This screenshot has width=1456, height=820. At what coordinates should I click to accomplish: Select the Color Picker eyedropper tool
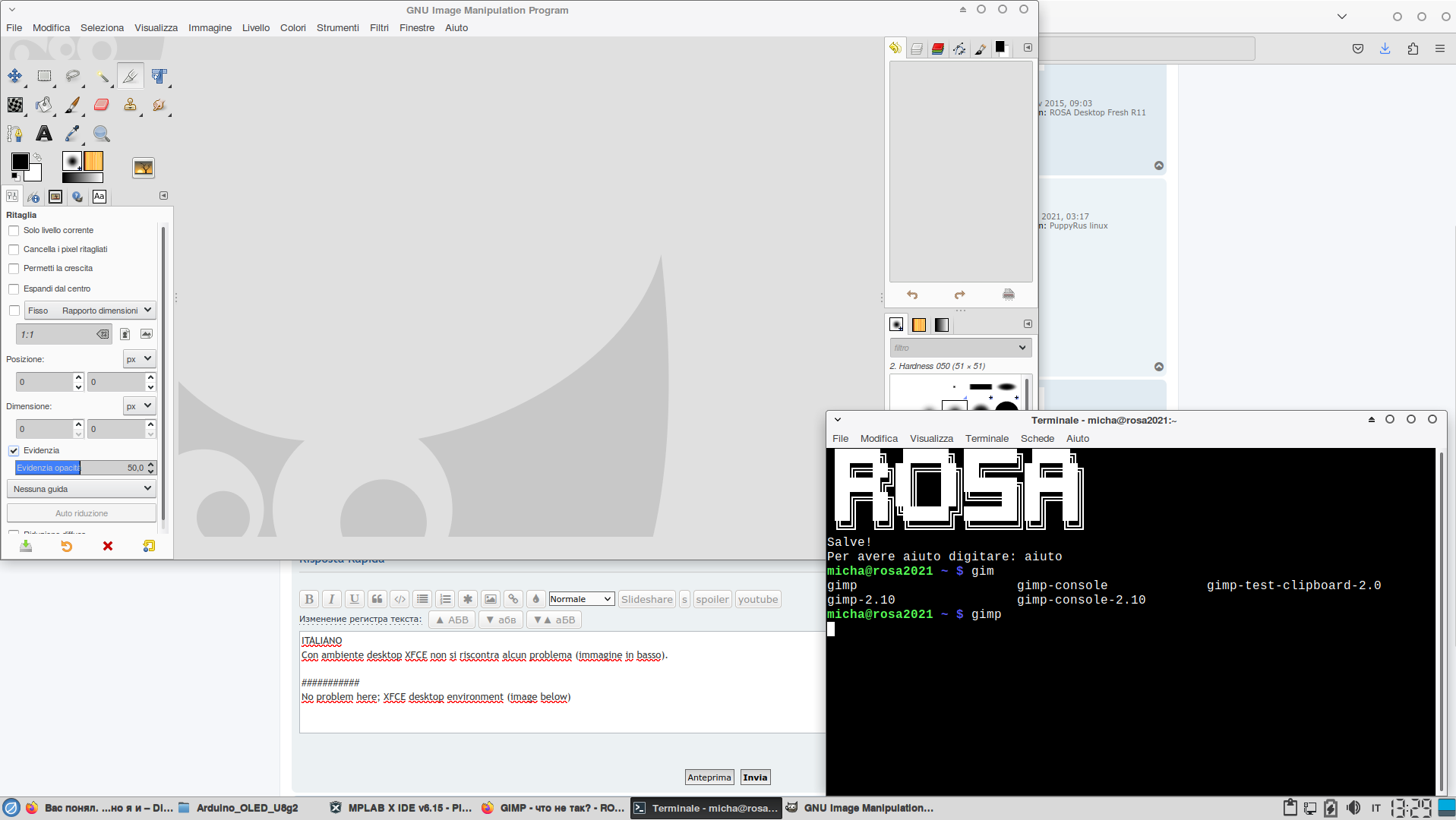coord(73,134)
